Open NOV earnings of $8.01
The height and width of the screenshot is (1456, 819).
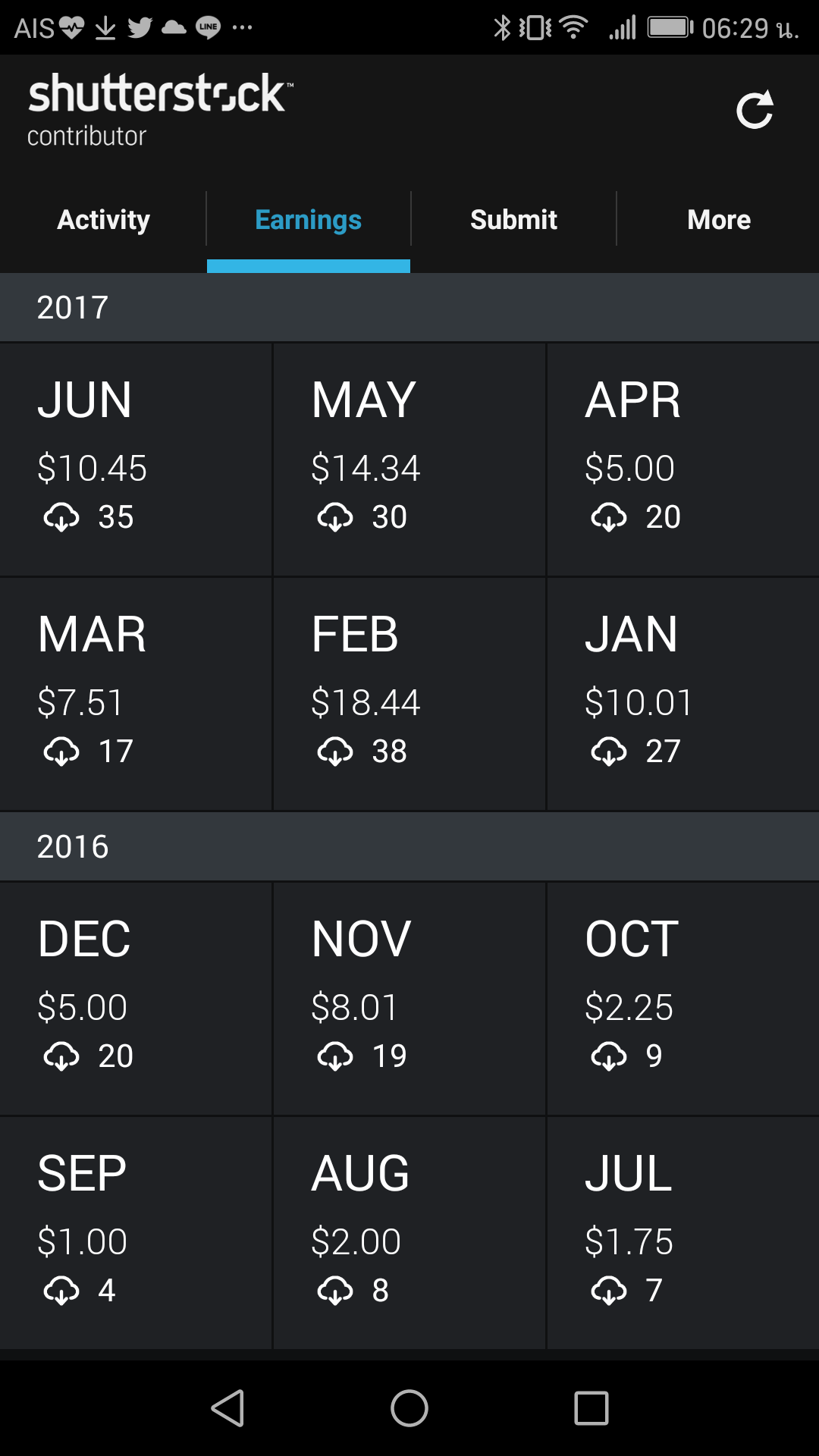tap(409, 998)
